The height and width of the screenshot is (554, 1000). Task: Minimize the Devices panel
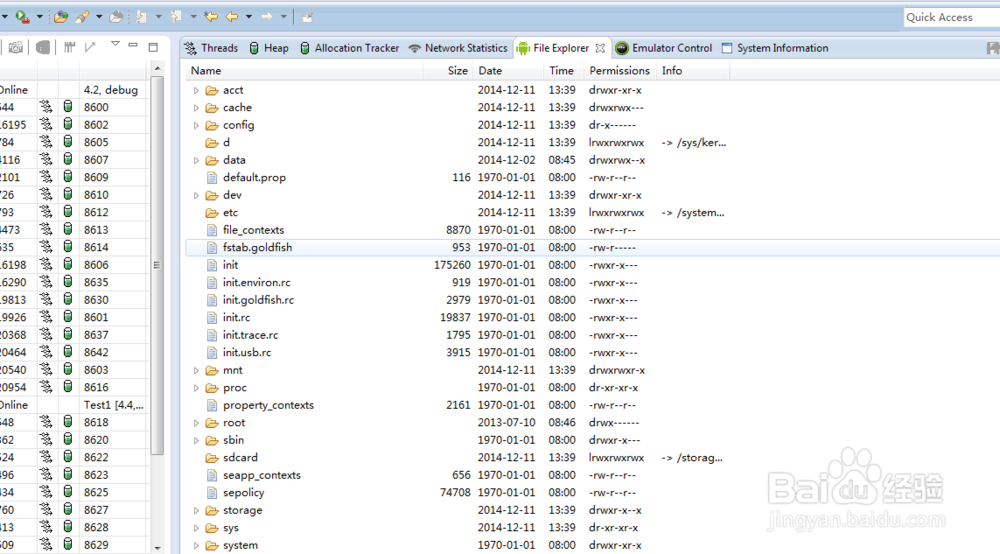(x=133, y=46)
